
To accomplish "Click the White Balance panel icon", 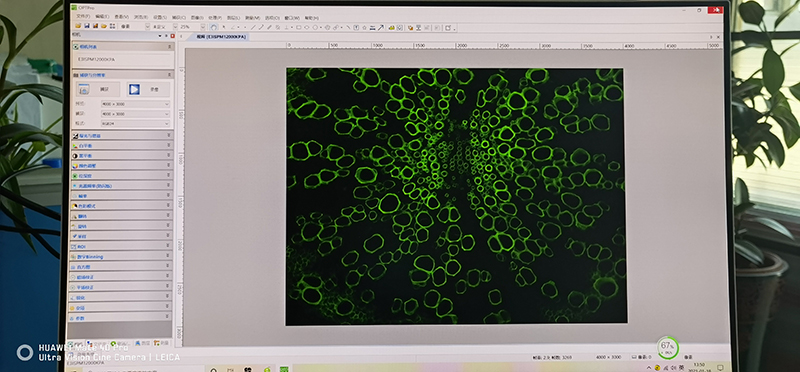I will [x=75, y=145].
